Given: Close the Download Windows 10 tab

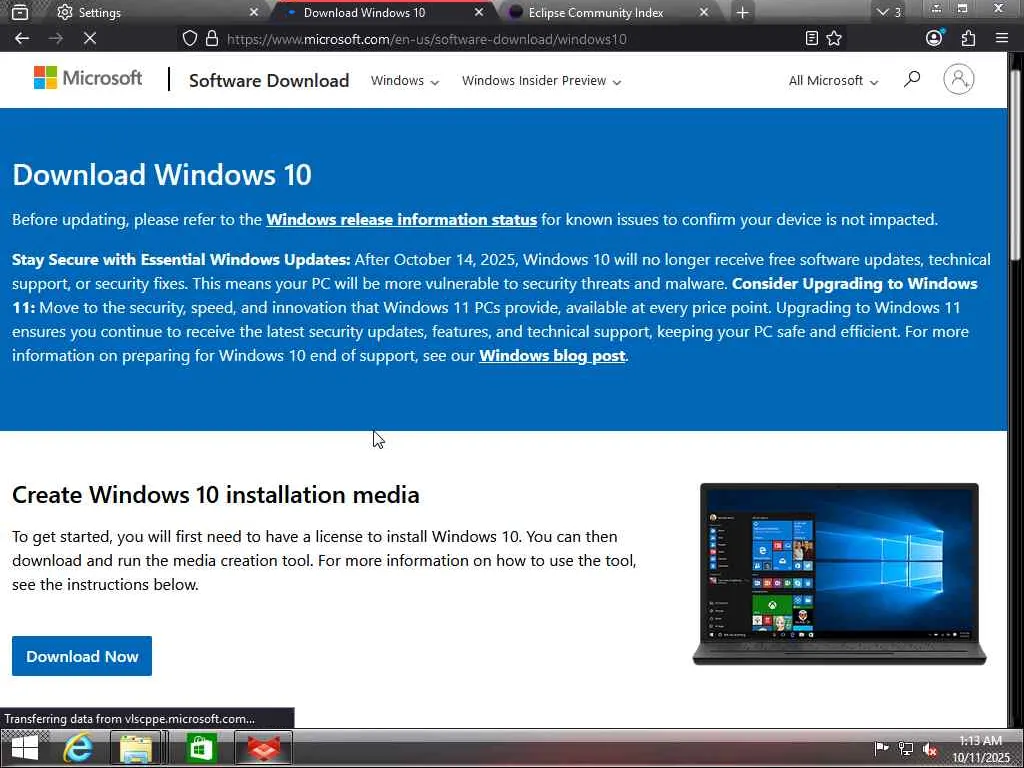Looking at the screenshot, I should point(479,12).
